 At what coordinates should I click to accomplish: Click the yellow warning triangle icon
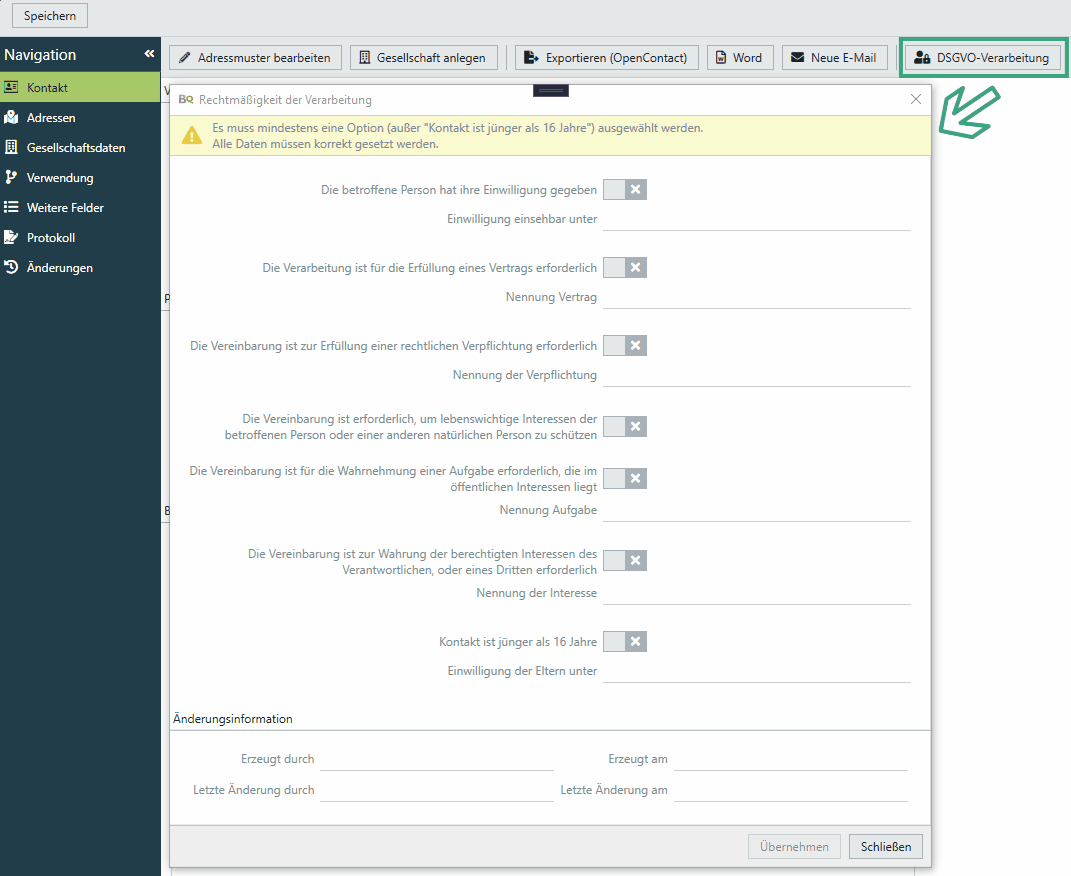click(191, 136)
